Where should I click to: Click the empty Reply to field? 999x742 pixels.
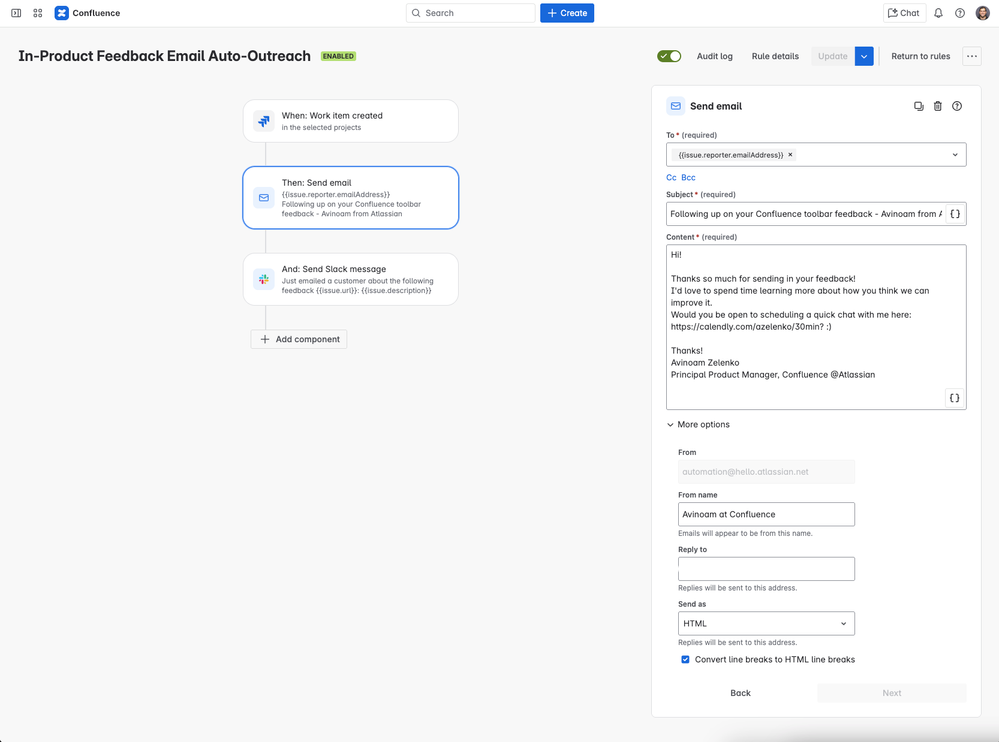coord(766,569)
